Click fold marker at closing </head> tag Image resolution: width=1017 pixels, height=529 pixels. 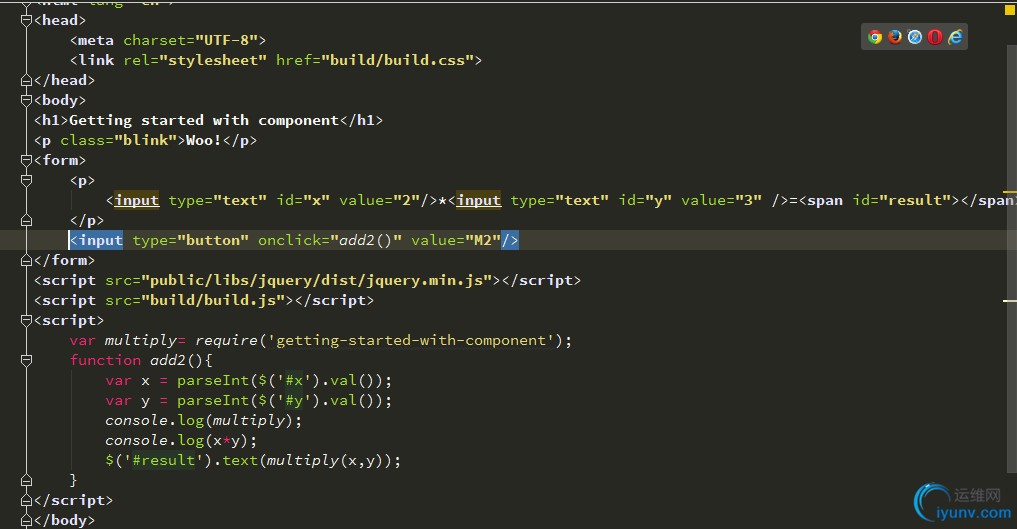27,80
